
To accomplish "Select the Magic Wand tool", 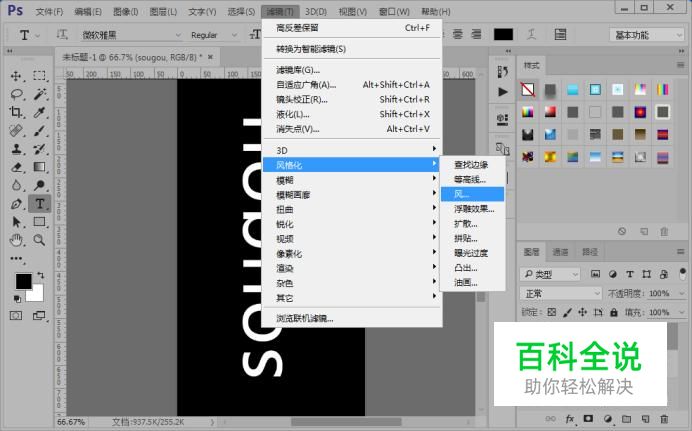I will 40,94.
